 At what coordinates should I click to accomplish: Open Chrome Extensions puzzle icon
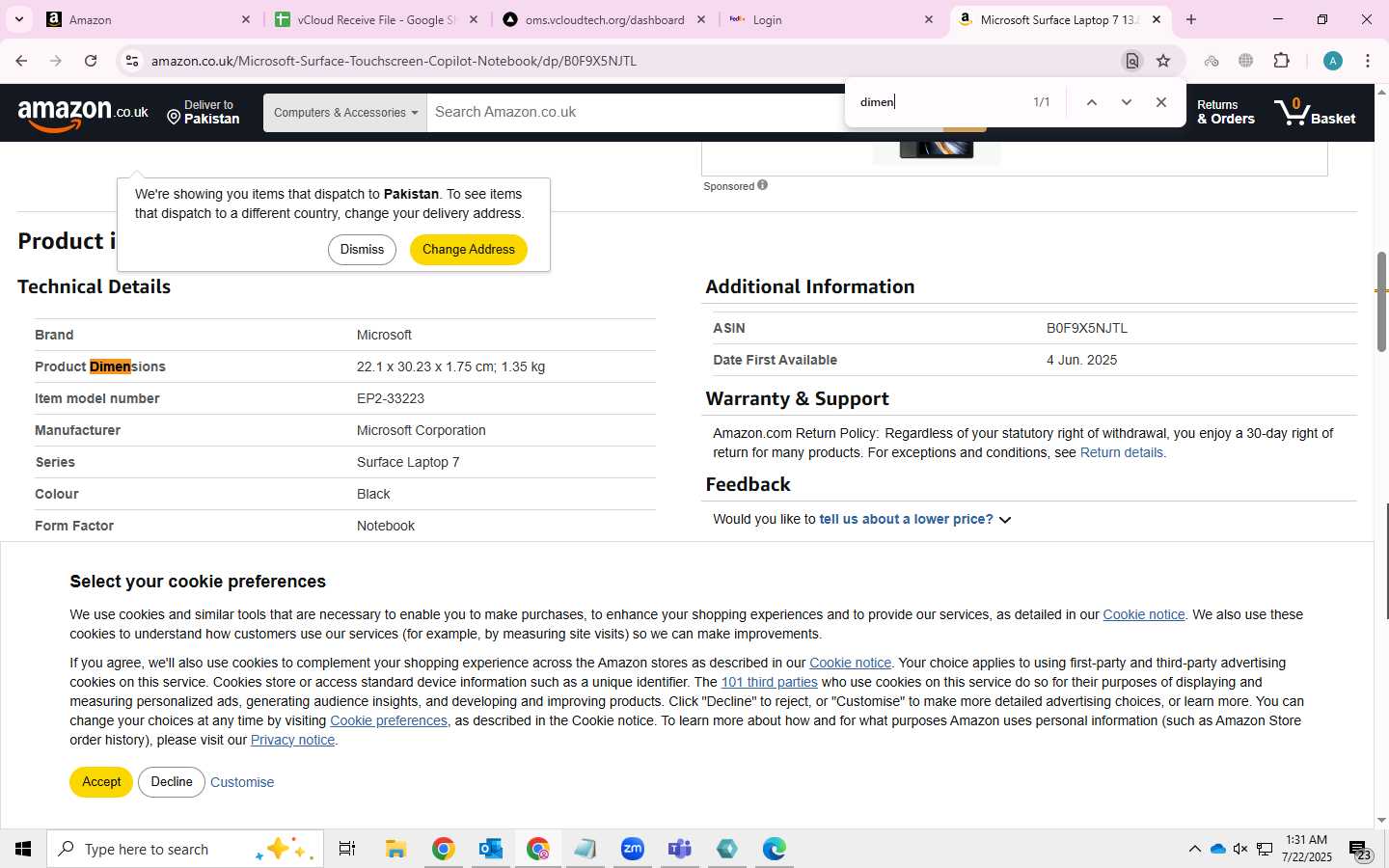[1281, 61]
